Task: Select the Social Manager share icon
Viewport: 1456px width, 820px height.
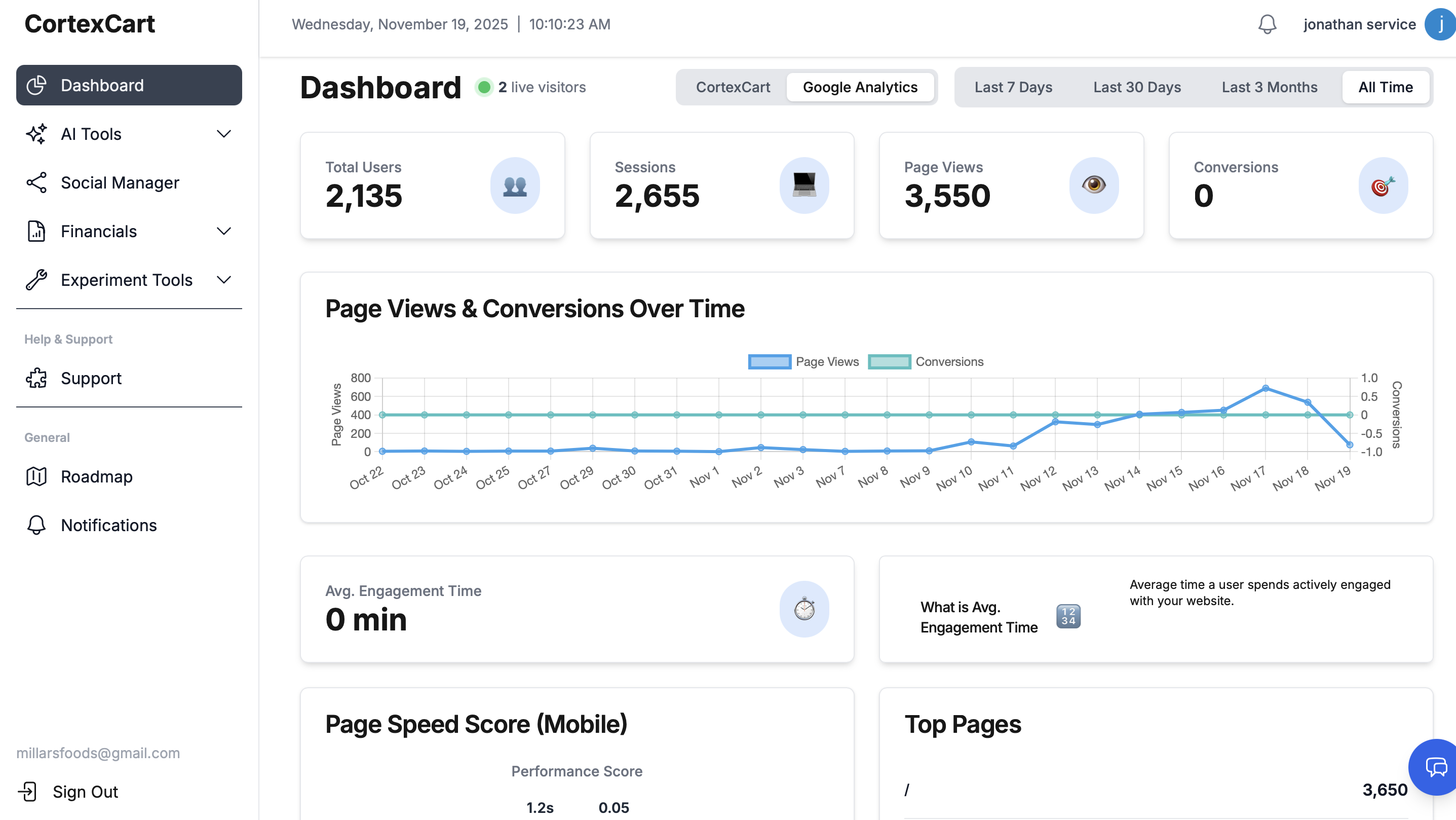Action: click(x=36, y=182)
